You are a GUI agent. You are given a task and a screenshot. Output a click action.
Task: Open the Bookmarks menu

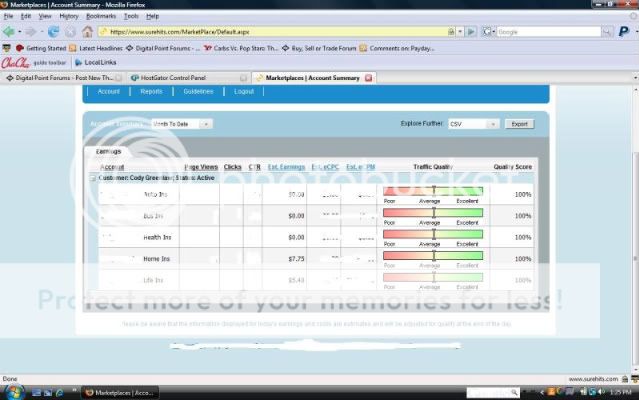[101, 16]
